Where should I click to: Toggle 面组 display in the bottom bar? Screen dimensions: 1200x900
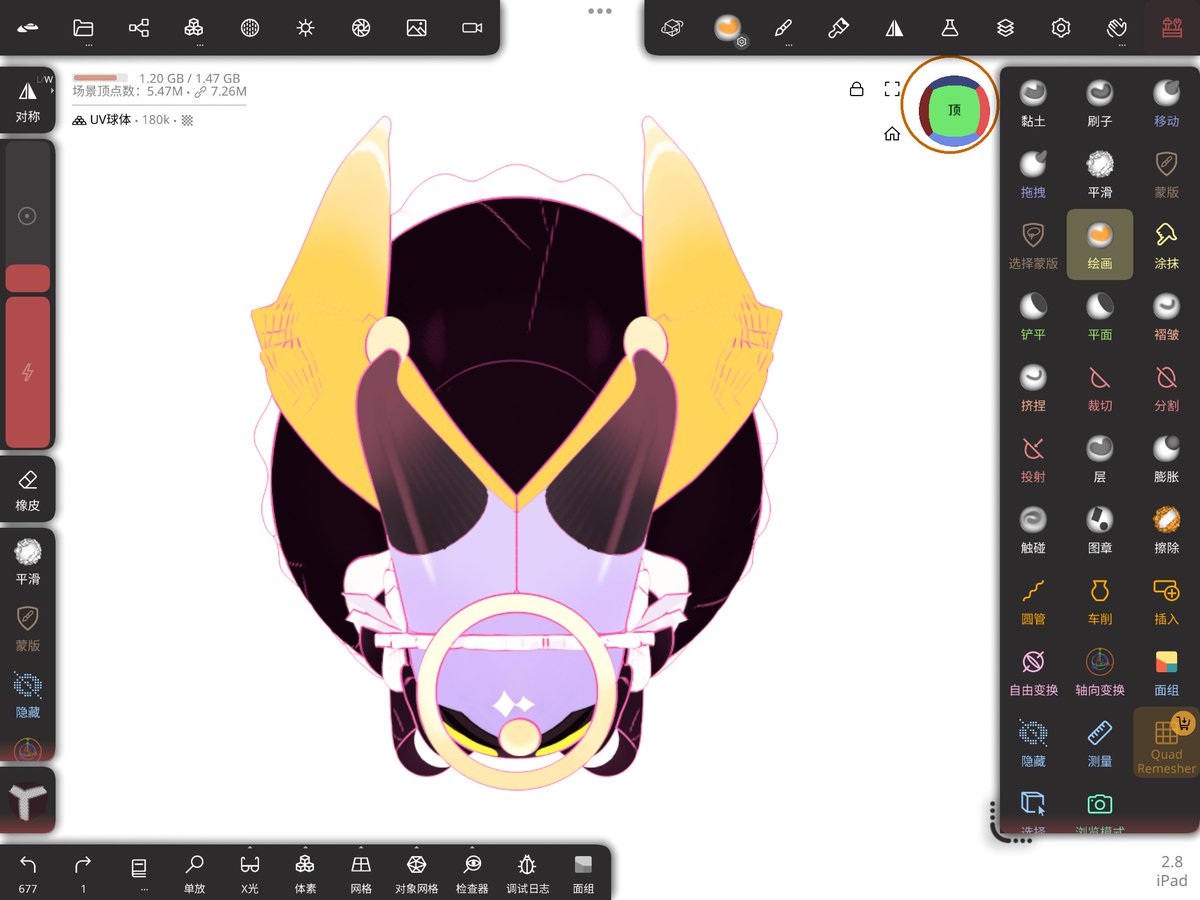click(583, 872)
